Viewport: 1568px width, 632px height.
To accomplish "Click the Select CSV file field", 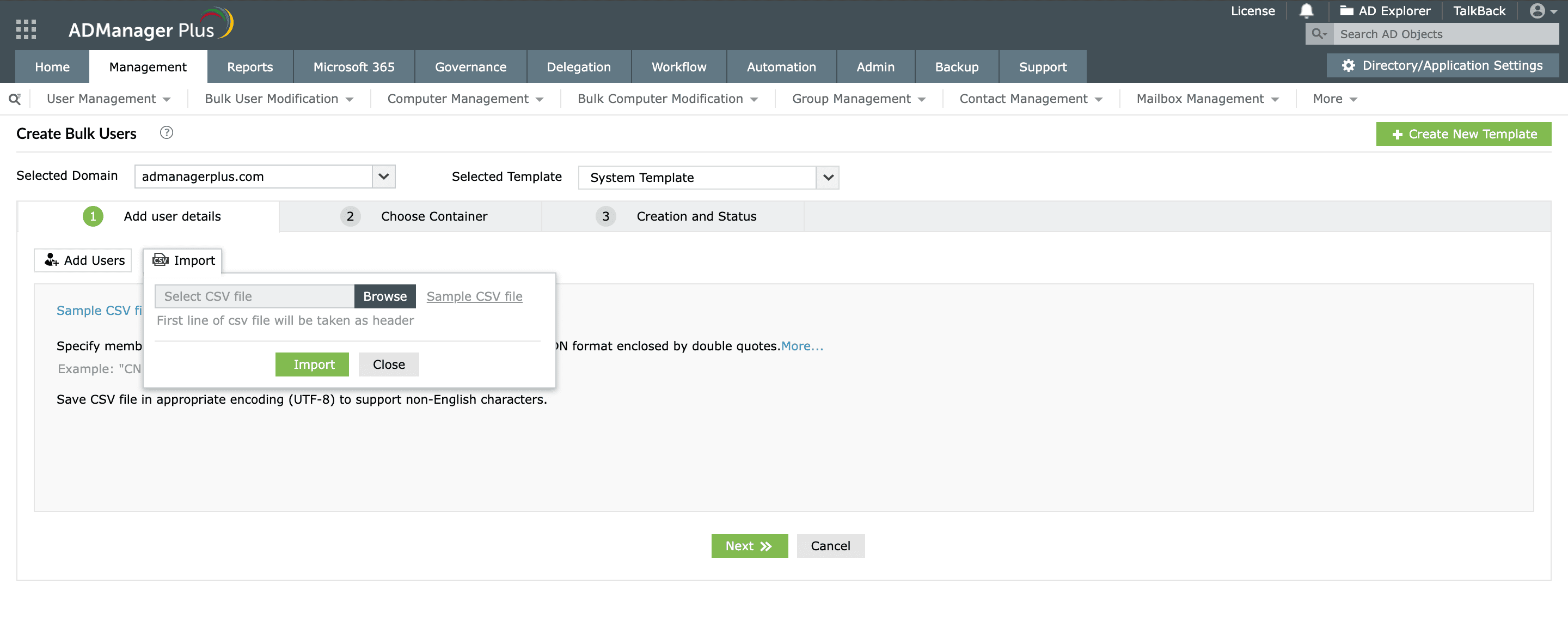I will click(254, 296).
